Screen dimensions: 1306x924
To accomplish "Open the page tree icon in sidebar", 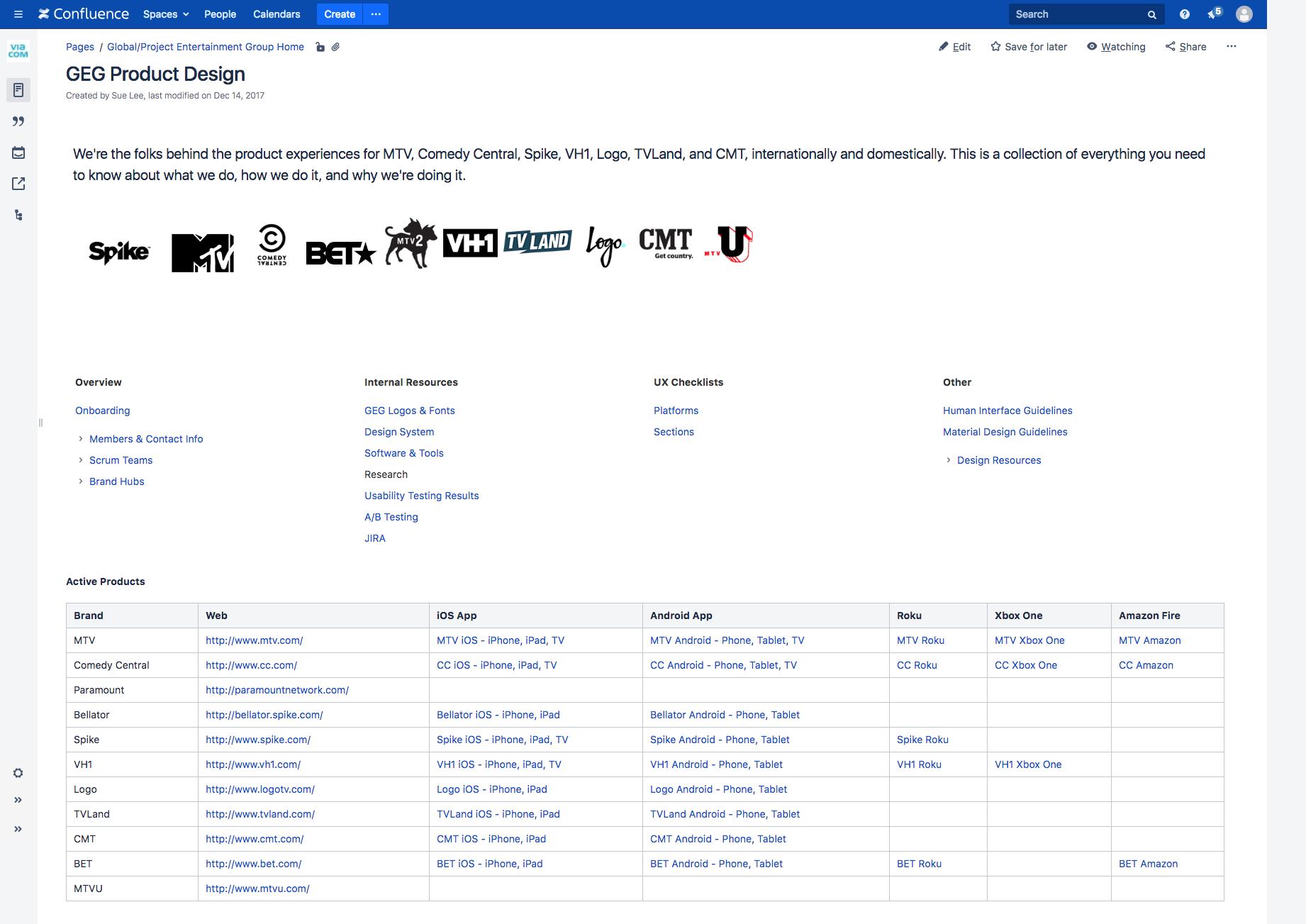I will [18, 215].
